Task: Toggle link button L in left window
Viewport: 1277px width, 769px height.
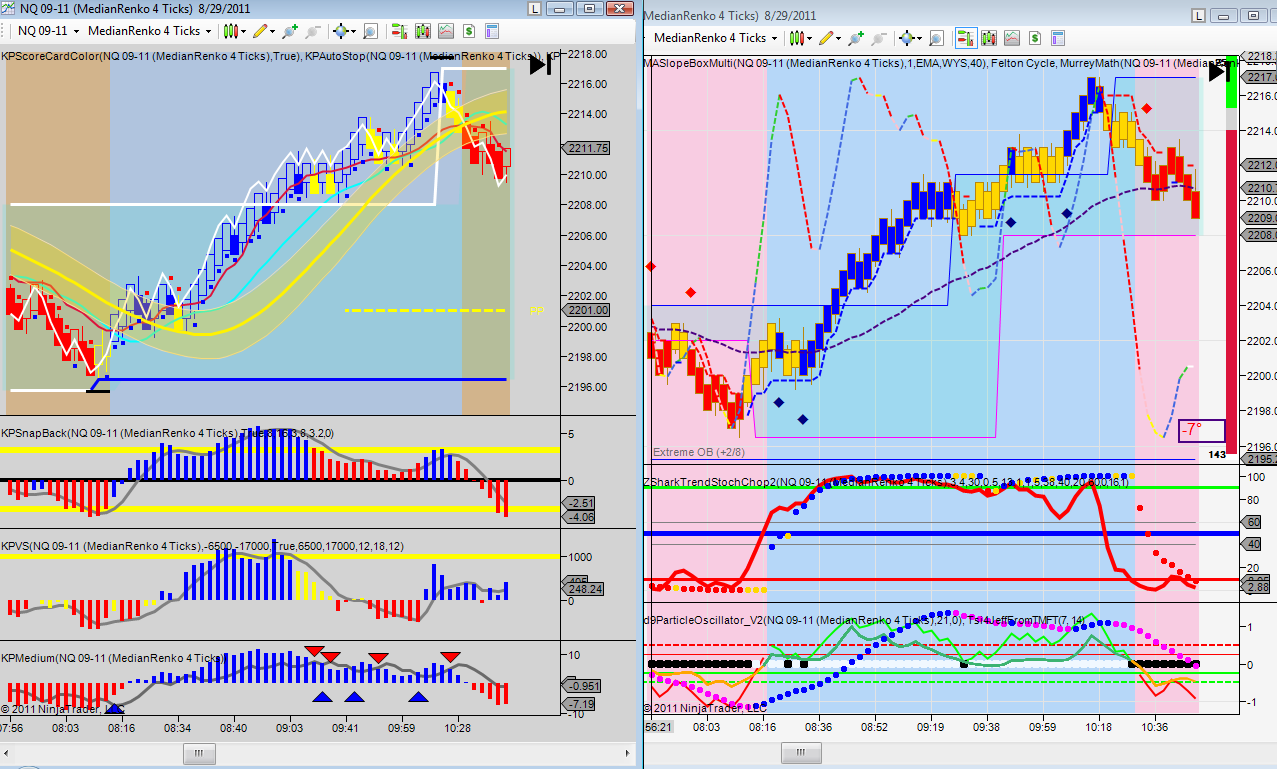Action: click(x=534, y=9)
